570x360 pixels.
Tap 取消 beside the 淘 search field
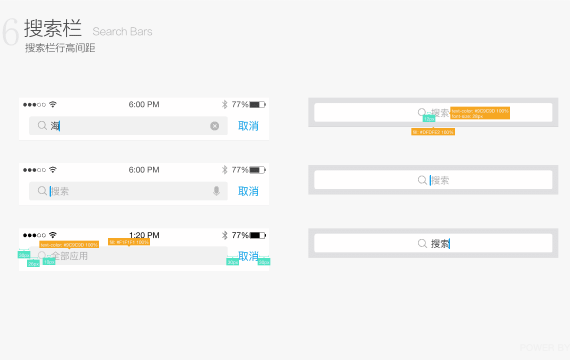(248, 126)
